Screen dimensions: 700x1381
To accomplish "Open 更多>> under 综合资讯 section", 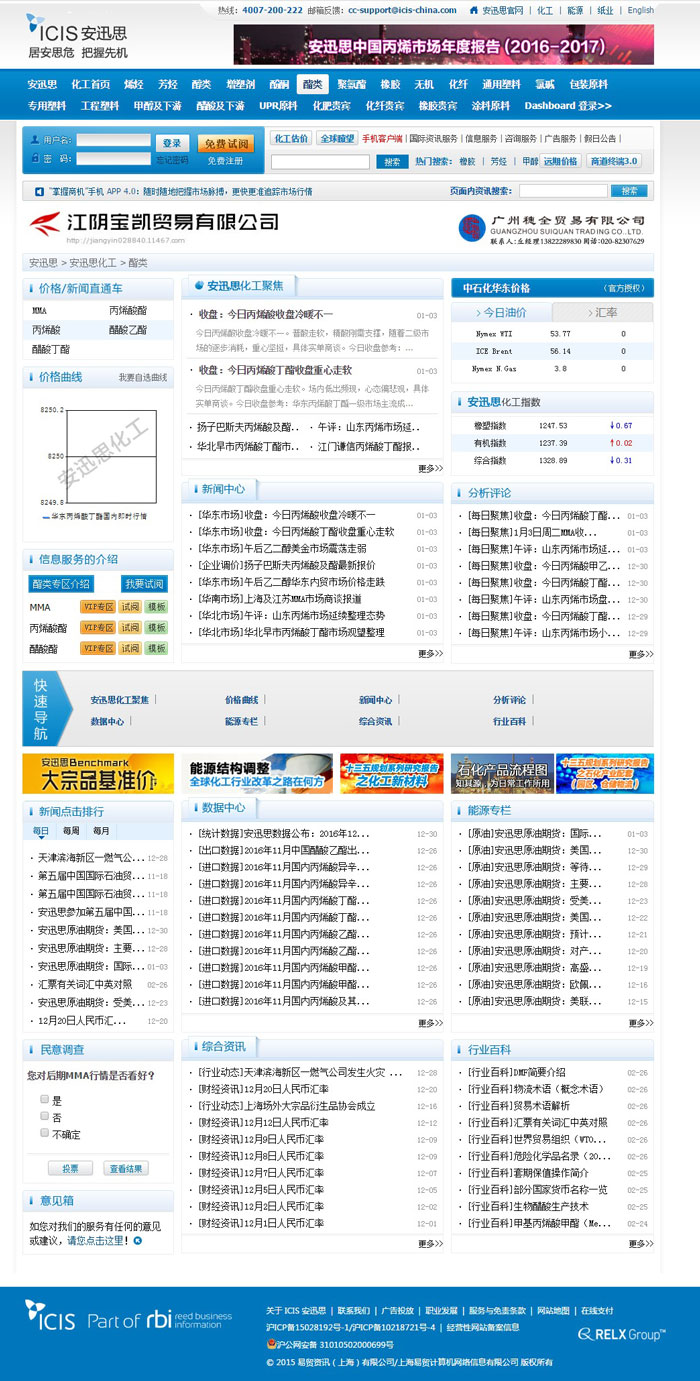I will [430, 1243].
